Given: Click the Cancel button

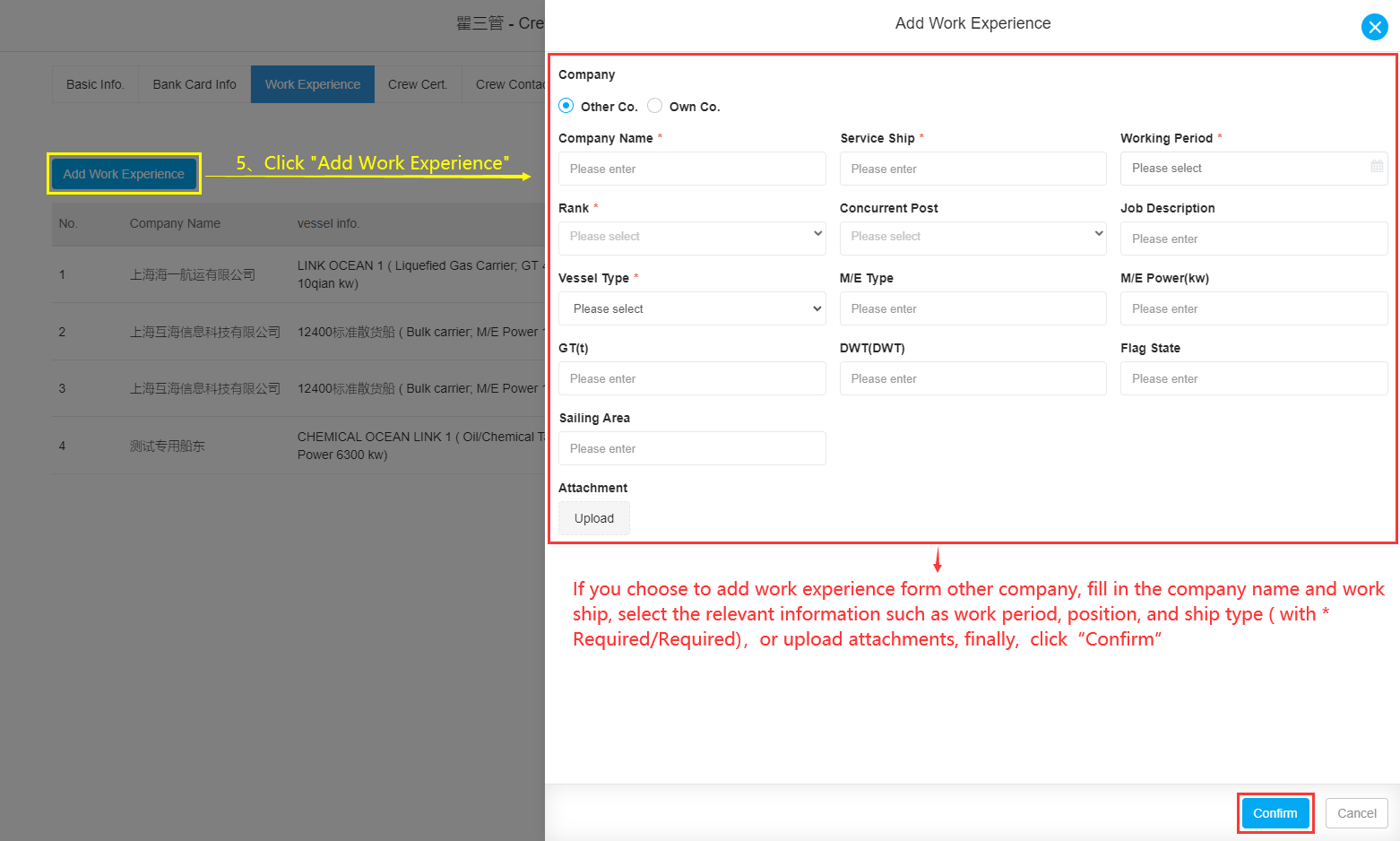Looking at the screenshot, I should point(1357,813).
